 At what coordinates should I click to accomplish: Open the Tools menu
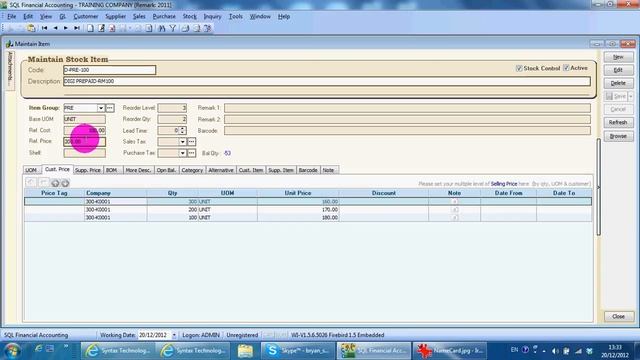236,16
